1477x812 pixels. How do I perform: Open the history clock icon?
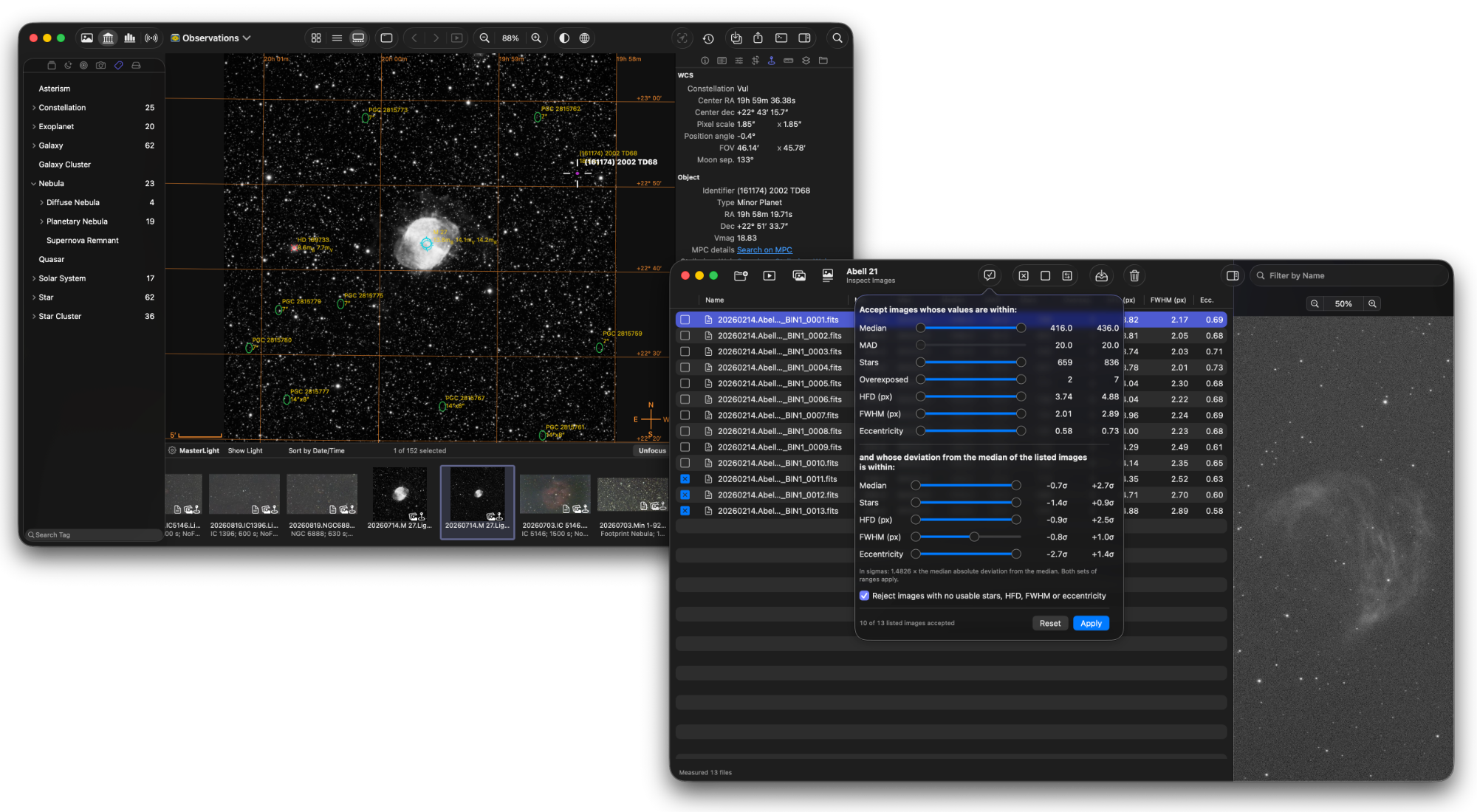[x=708, y=38]
